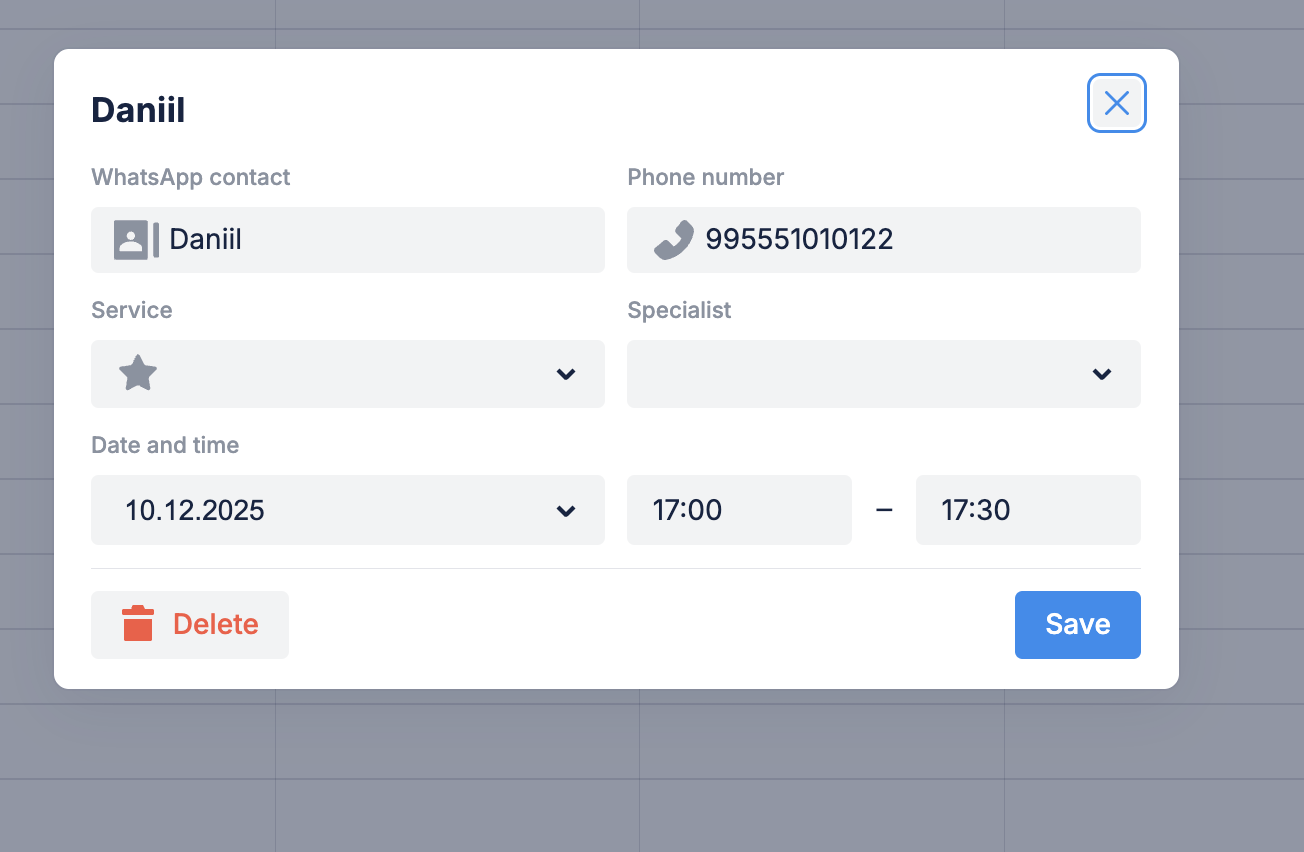Viewport: 1304px width, 852px height.
Task: Select the date 10.12.2025 field
Action: [300, 510]
